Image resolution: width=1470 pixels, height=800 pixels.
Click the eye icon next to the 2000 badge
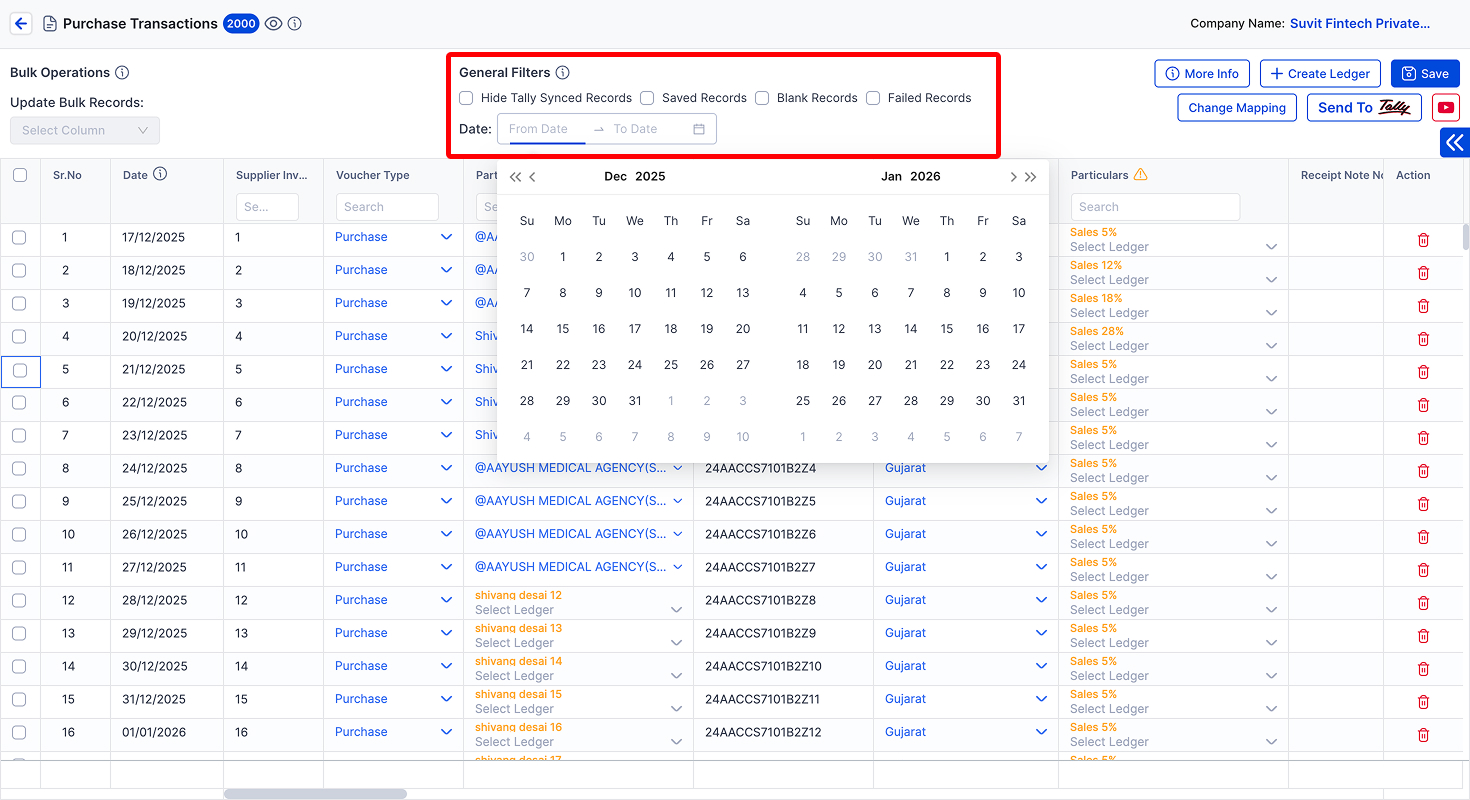(x=273, y=23)
